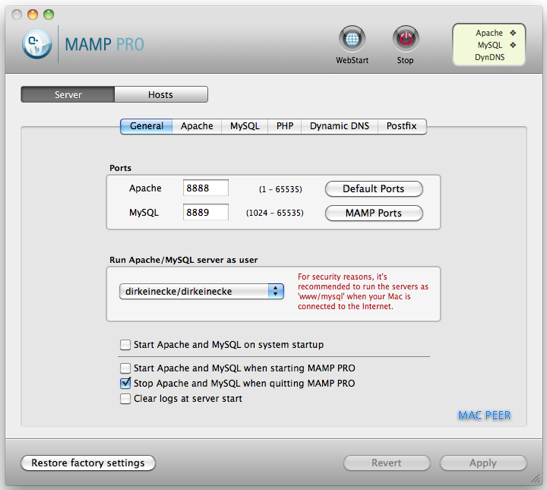Click Apache status indicator diamond
This screenshot has width=547, height=490.
tap(513, 33)
